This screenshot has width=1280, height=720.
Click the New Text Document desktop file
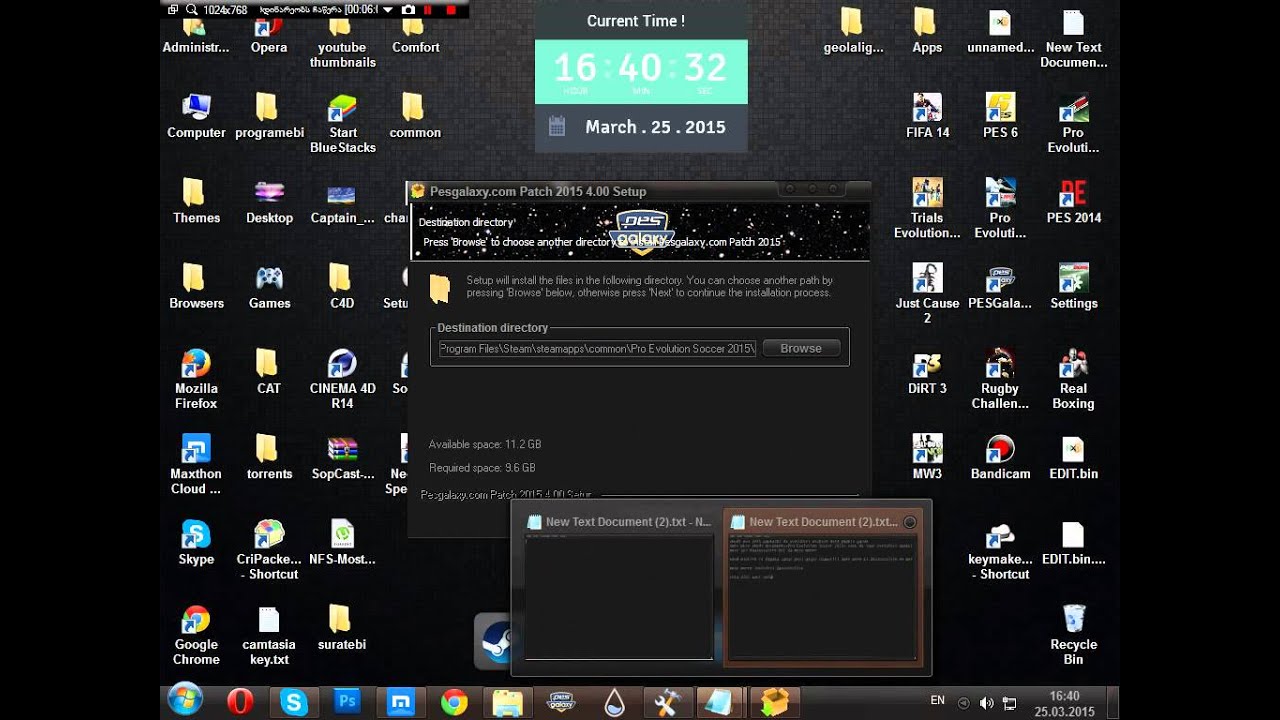(x=1073, y=38)
